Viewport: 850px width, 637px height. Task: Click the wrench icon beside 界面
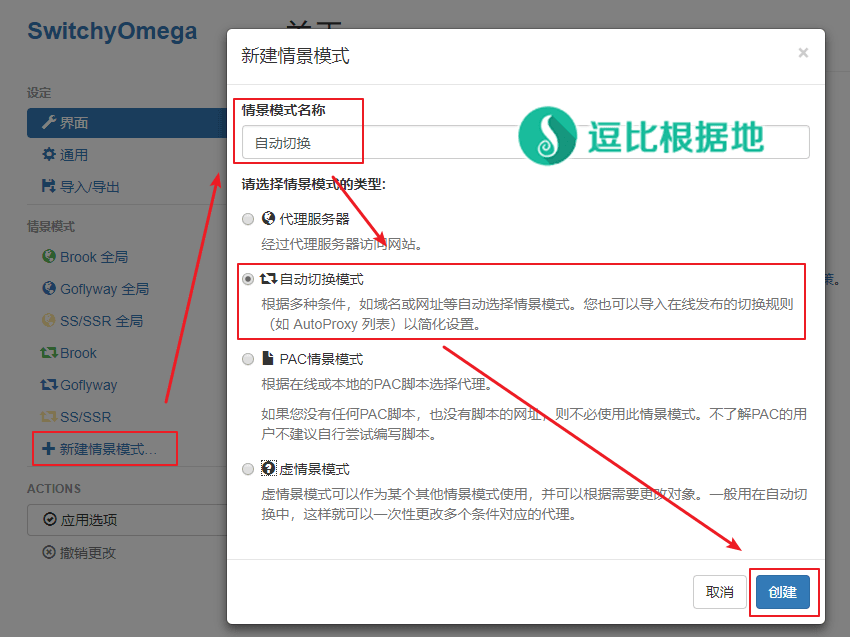click(x=48, y=123)
